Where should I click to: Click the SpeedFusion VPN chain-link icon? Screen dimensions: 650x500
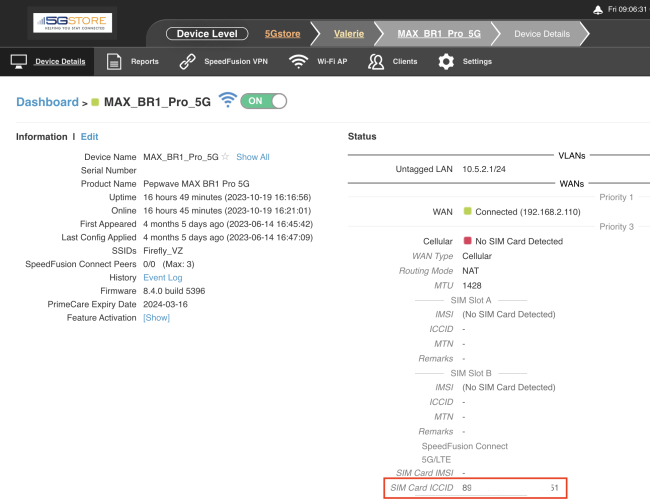187,61
